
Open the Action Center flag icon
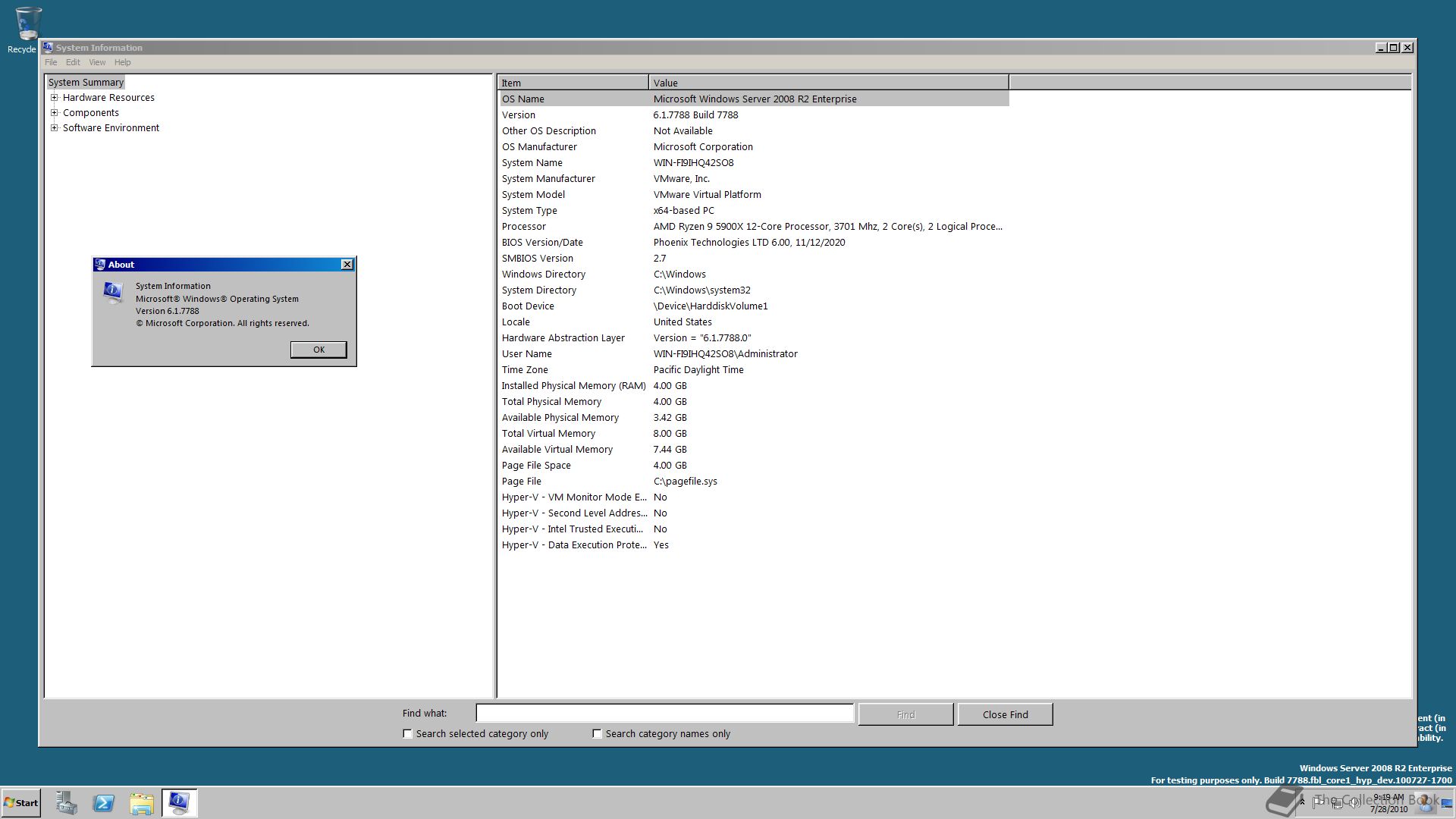1318,802
